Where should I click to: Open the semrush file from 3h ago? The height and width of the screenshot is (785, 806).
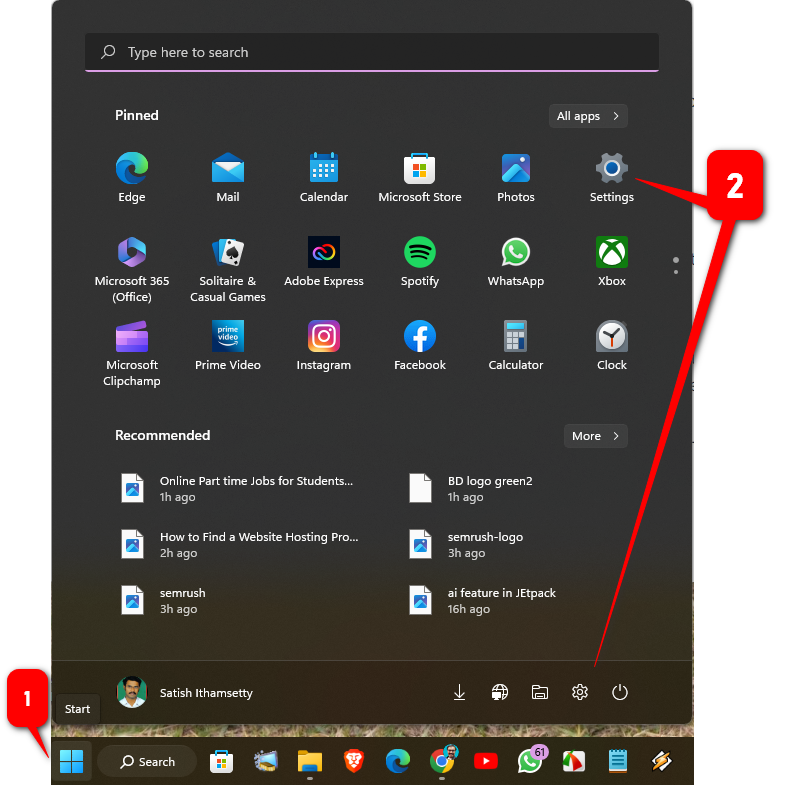click(x=163, y=600)
